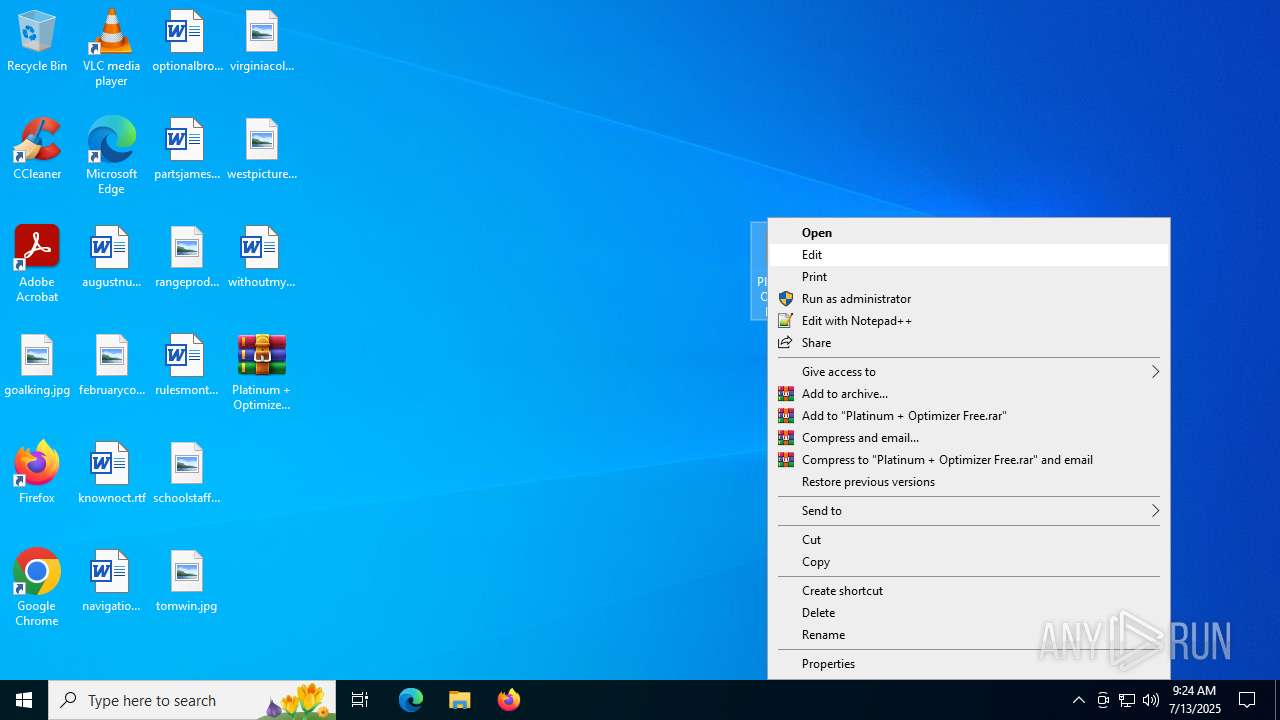The width and height of the screenshot is (1280, 720).
Task: Open the Recycle Bin desktop icon
Action: point(37,42)
